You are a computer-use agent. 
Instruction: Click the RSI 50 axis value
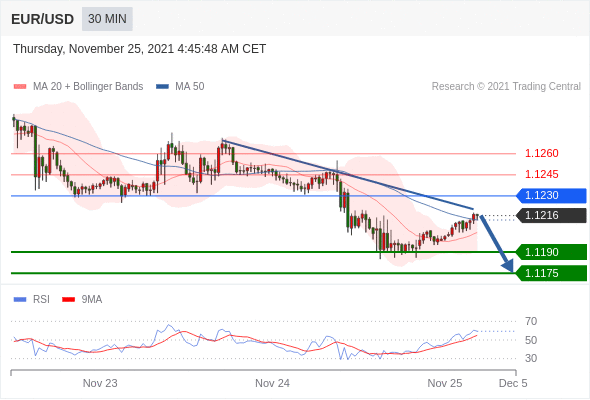coord(531,340)
